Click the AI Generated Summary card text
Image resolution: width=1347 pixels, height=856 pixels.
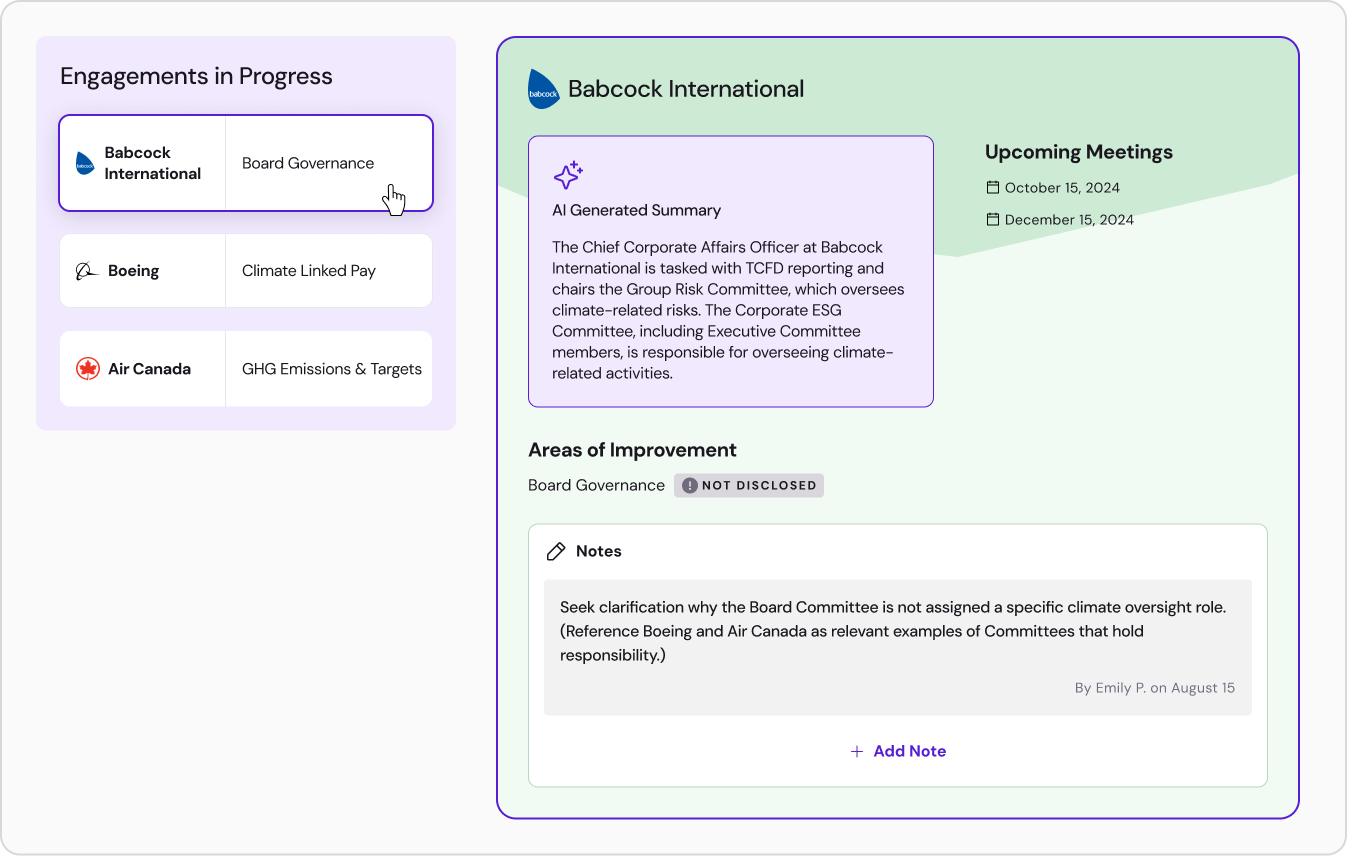[730, 310]
